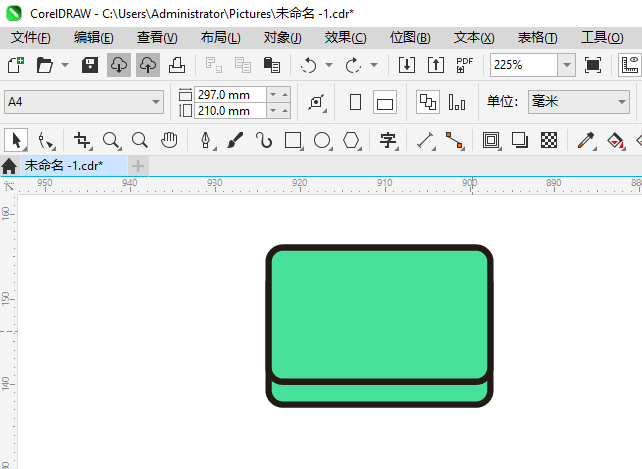Screen dimensions: 642x469
Task: Select the LiveSketch curve tool
Action: (264, 140)
